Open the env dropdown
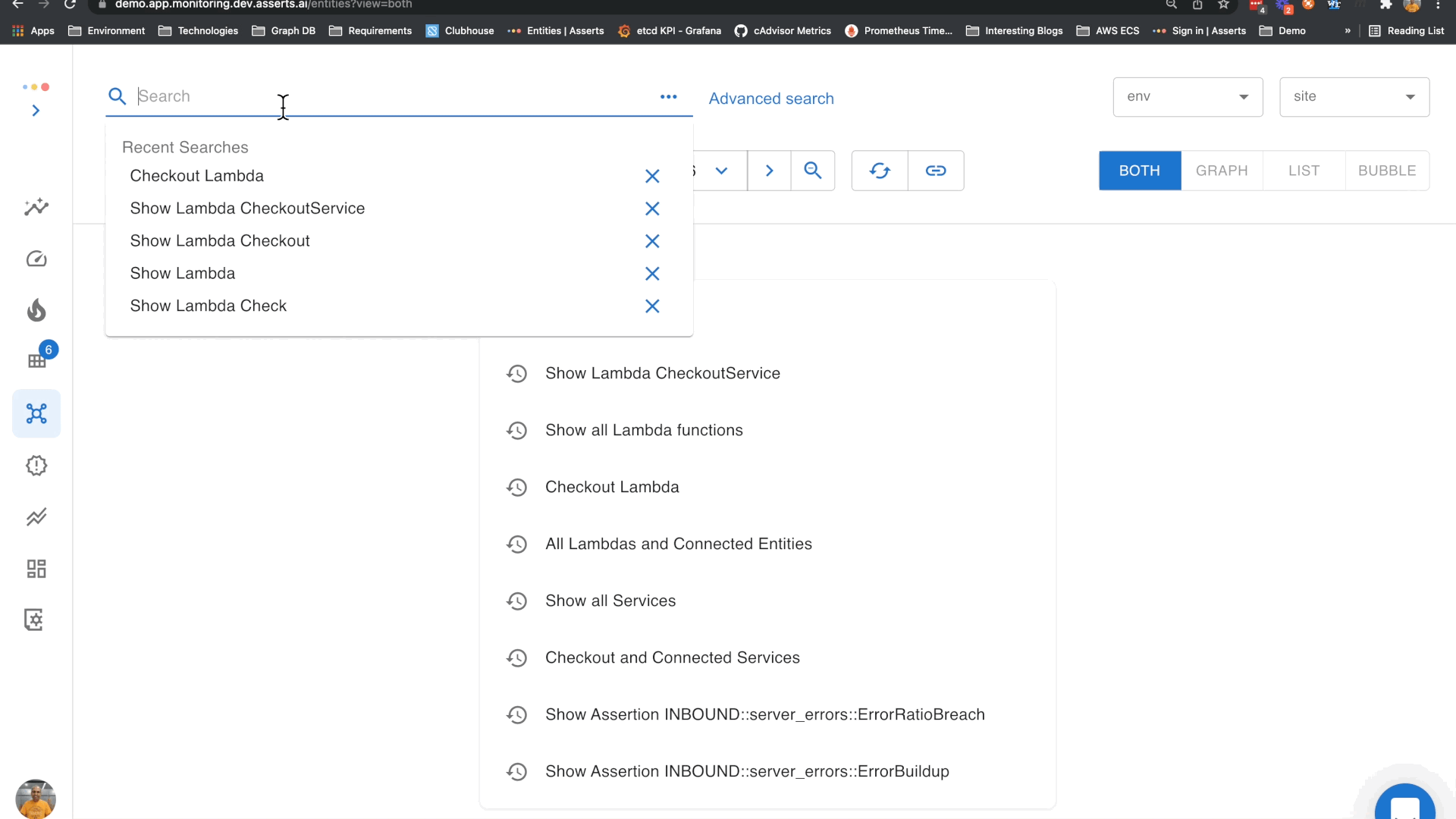Screen dimensions: 1456x819 tap(1188, 97)
